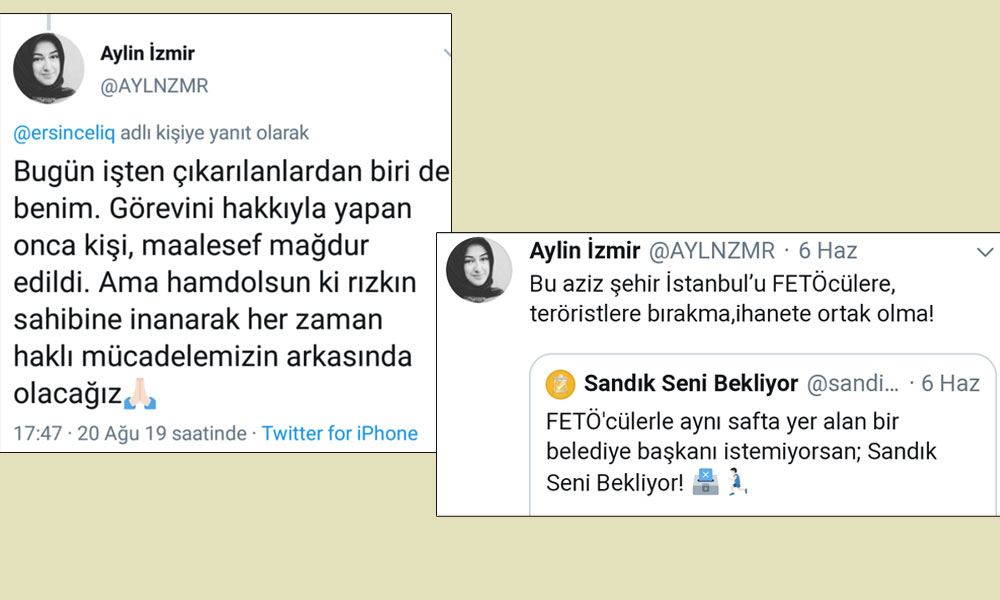Click the "6 Haz" date in quoted tweet
1000x600 pixels.
click(x=950, y=383)
